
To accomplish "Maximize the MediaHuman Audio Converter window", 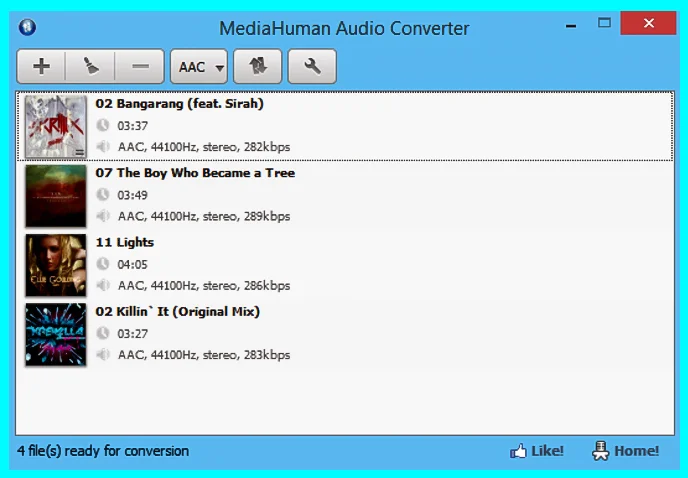I will tap(604, 23).
